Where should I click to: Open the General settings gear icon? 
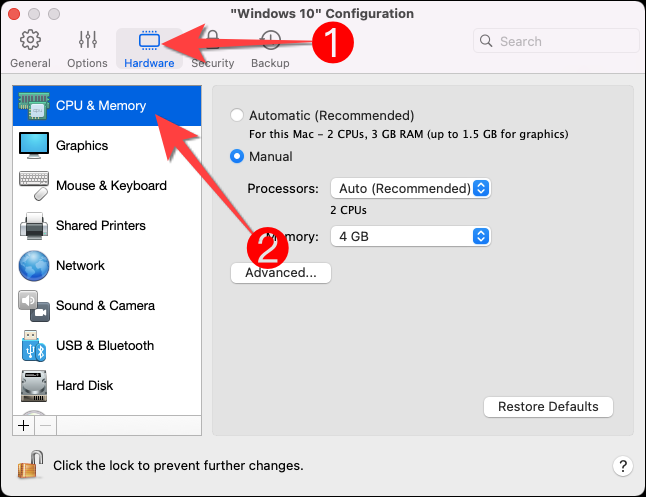pos(30,41)
